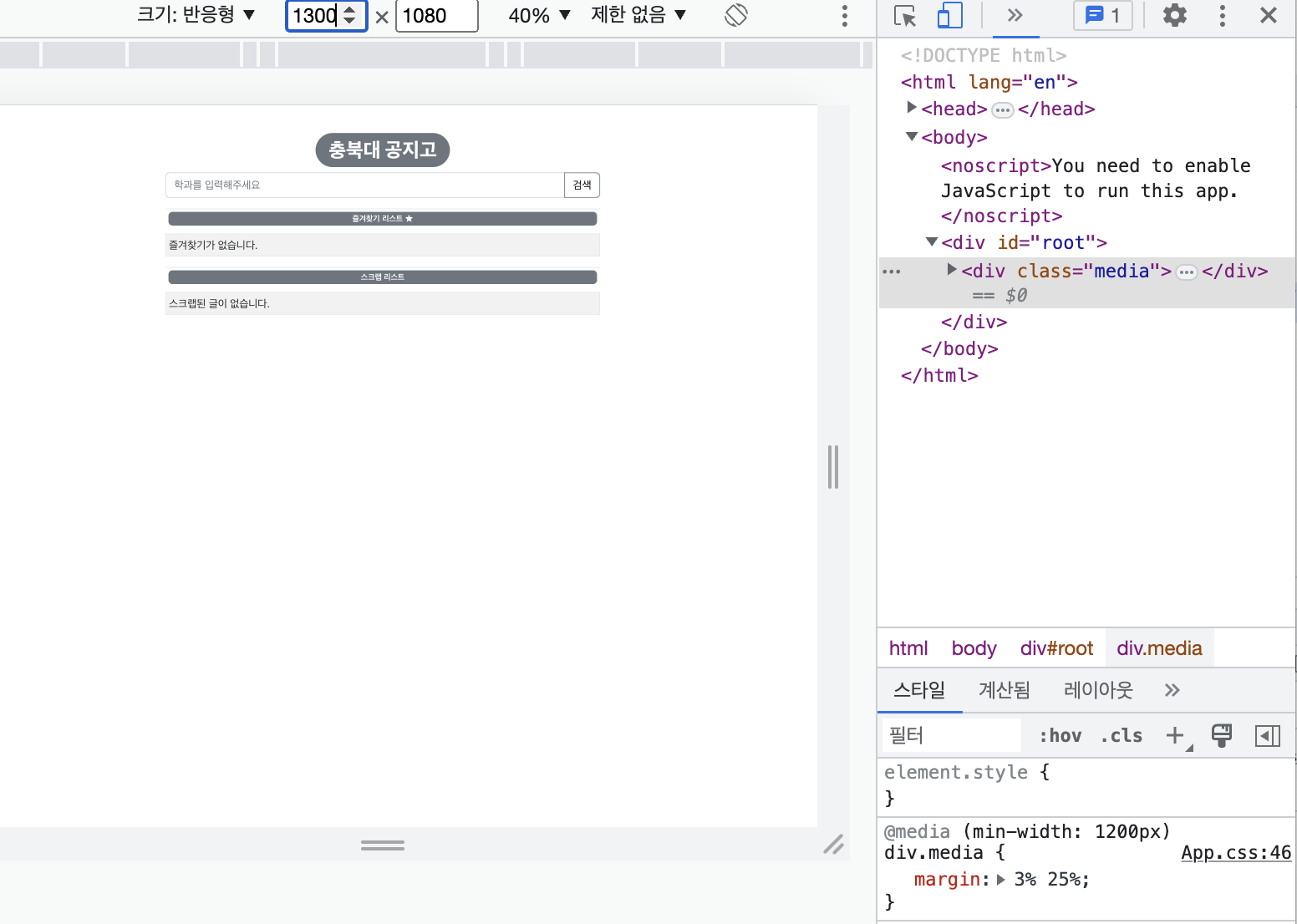Image resolution: width=1297 pixels, height=924 pixels.
Task: Select the noscript element line
Action: (1096, 190)
